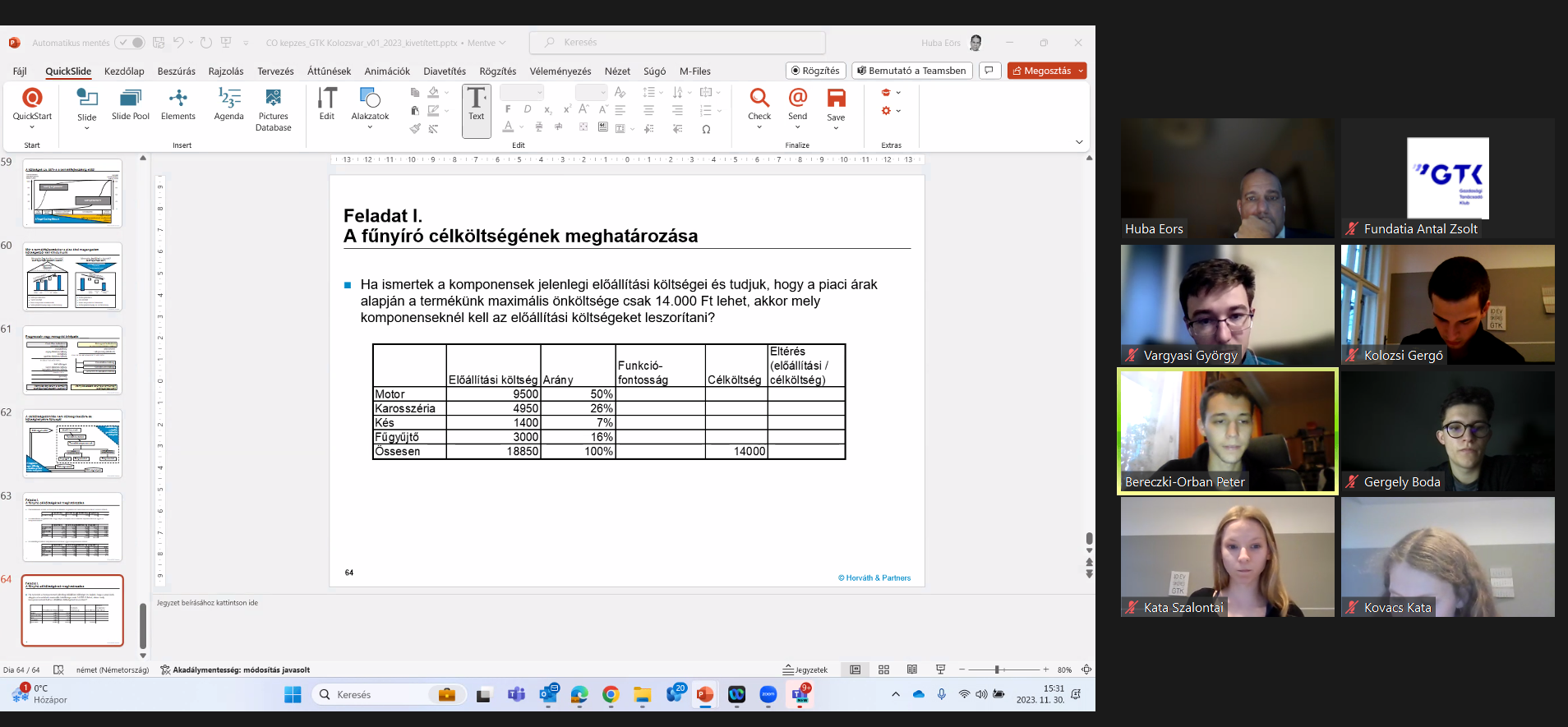Toggle the Text button in the Edit group

click(x=477, y=109)
